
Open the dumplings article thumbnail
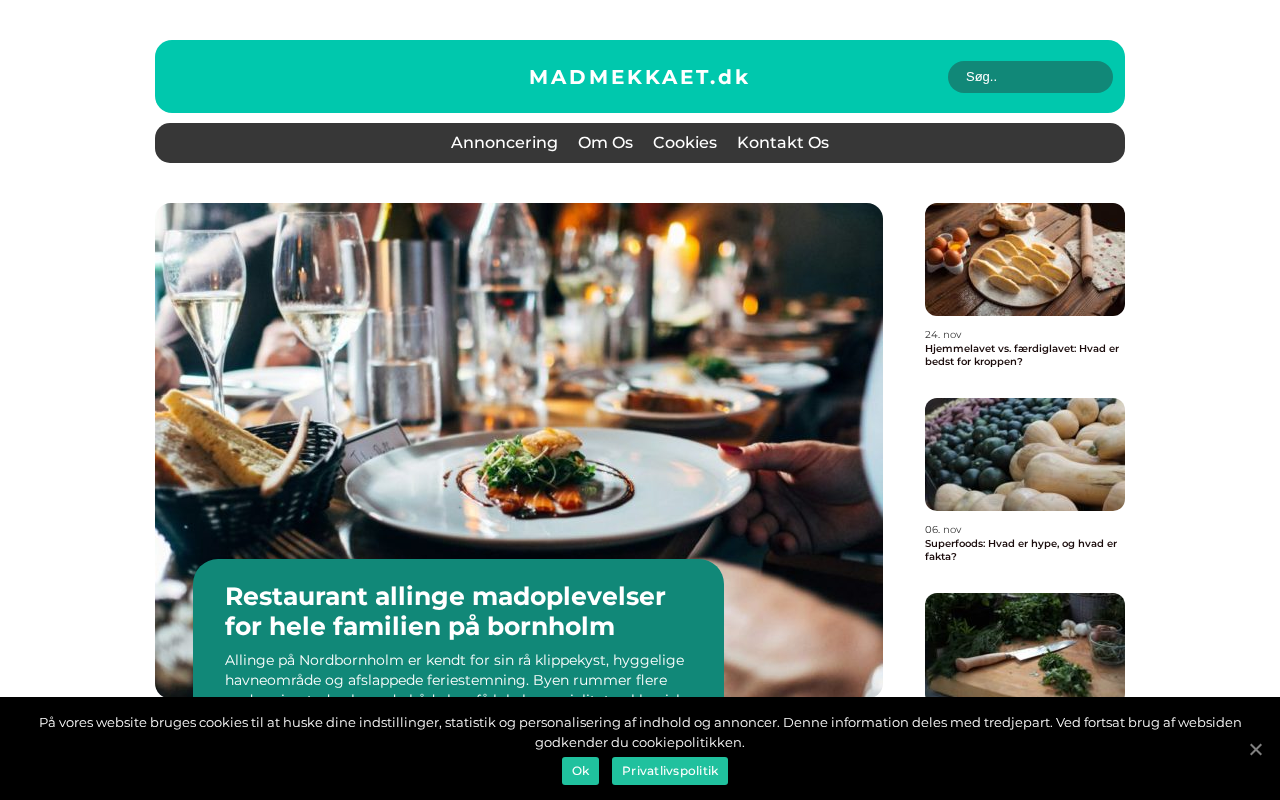pos(1025,259)
